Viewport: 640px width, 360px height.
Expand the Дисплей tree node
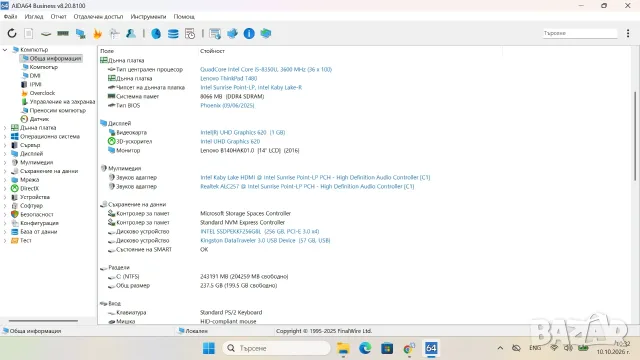click(5, 154)
